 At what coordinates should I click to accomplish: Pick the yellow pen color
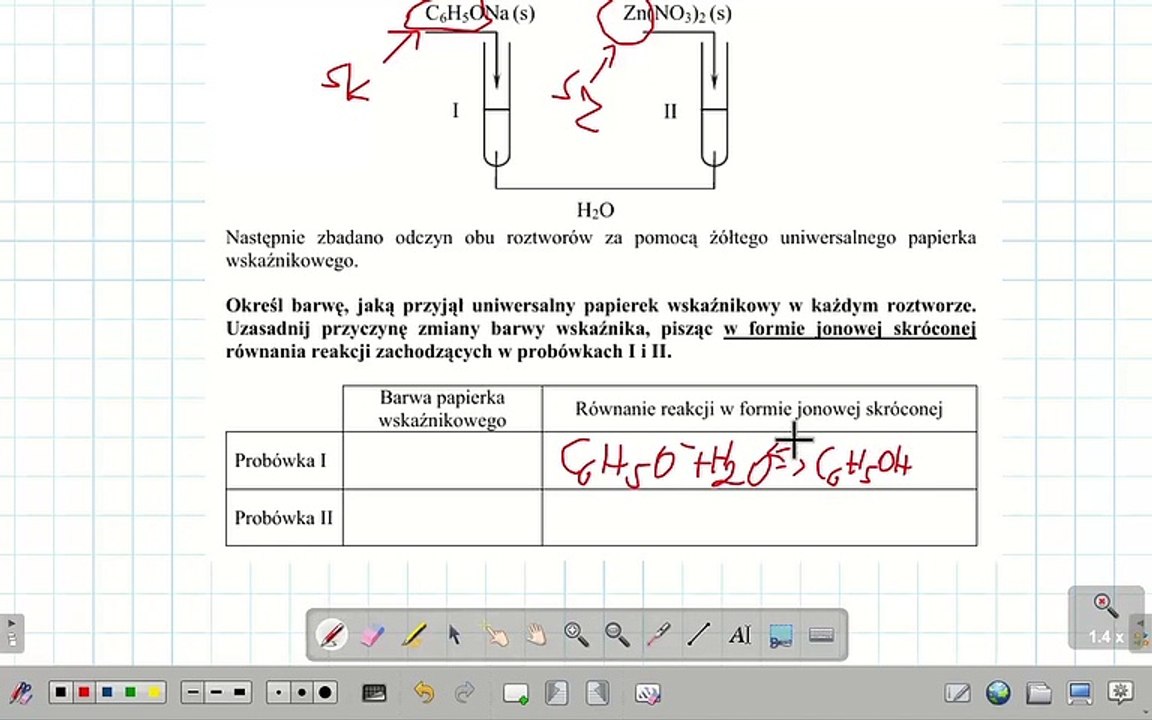tap(154, 692)
